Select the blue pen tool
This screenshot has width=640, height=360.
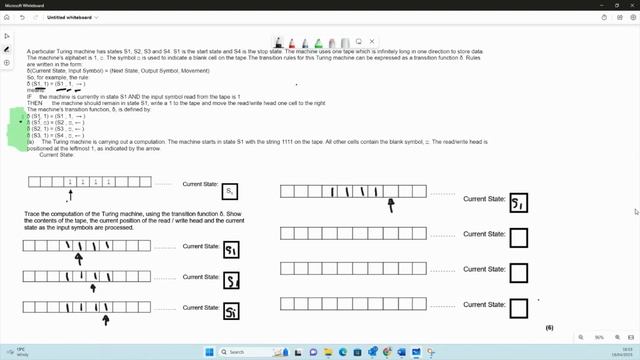point(305,42)
